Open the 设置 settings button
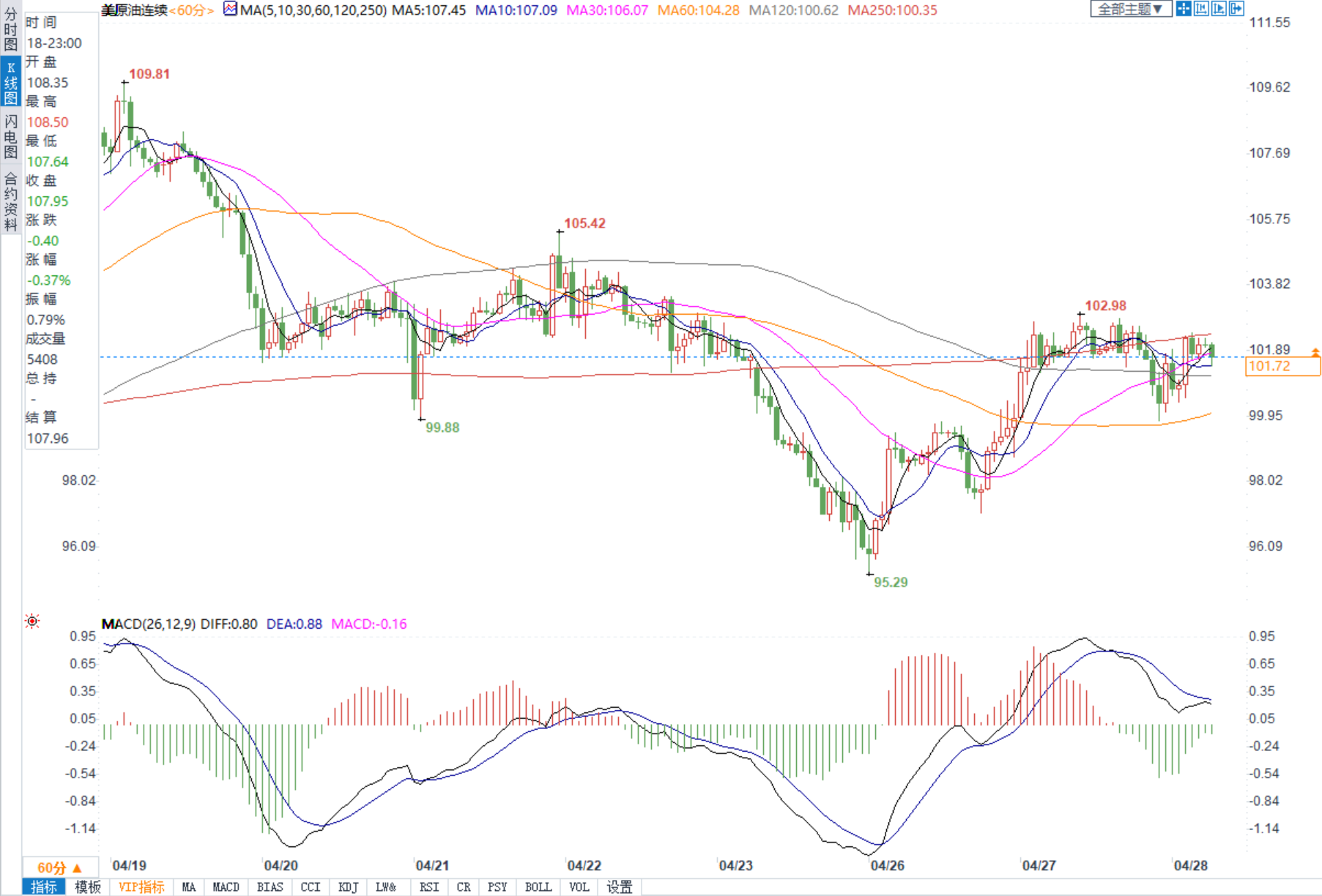The width and height of the screenshot is (1322, 896). click(620, 887)
